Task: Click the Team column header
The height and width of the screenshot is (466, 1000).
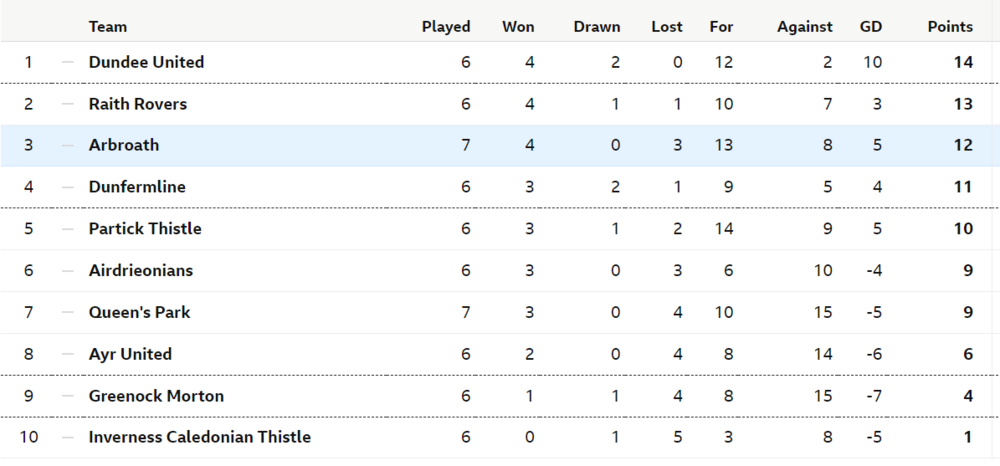Action: click(x=108, y=27)
